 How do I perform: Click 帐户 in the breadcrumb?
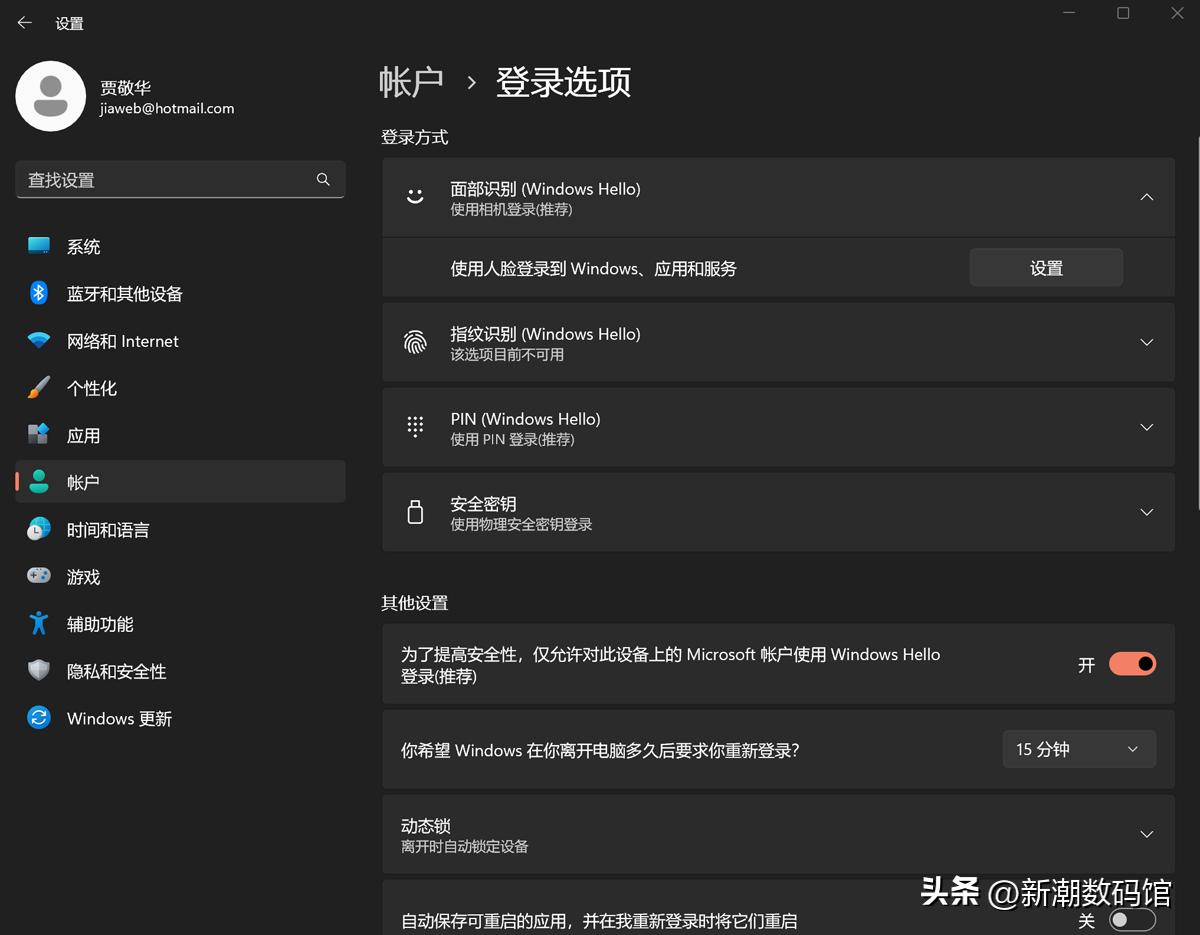click(411, 83)
